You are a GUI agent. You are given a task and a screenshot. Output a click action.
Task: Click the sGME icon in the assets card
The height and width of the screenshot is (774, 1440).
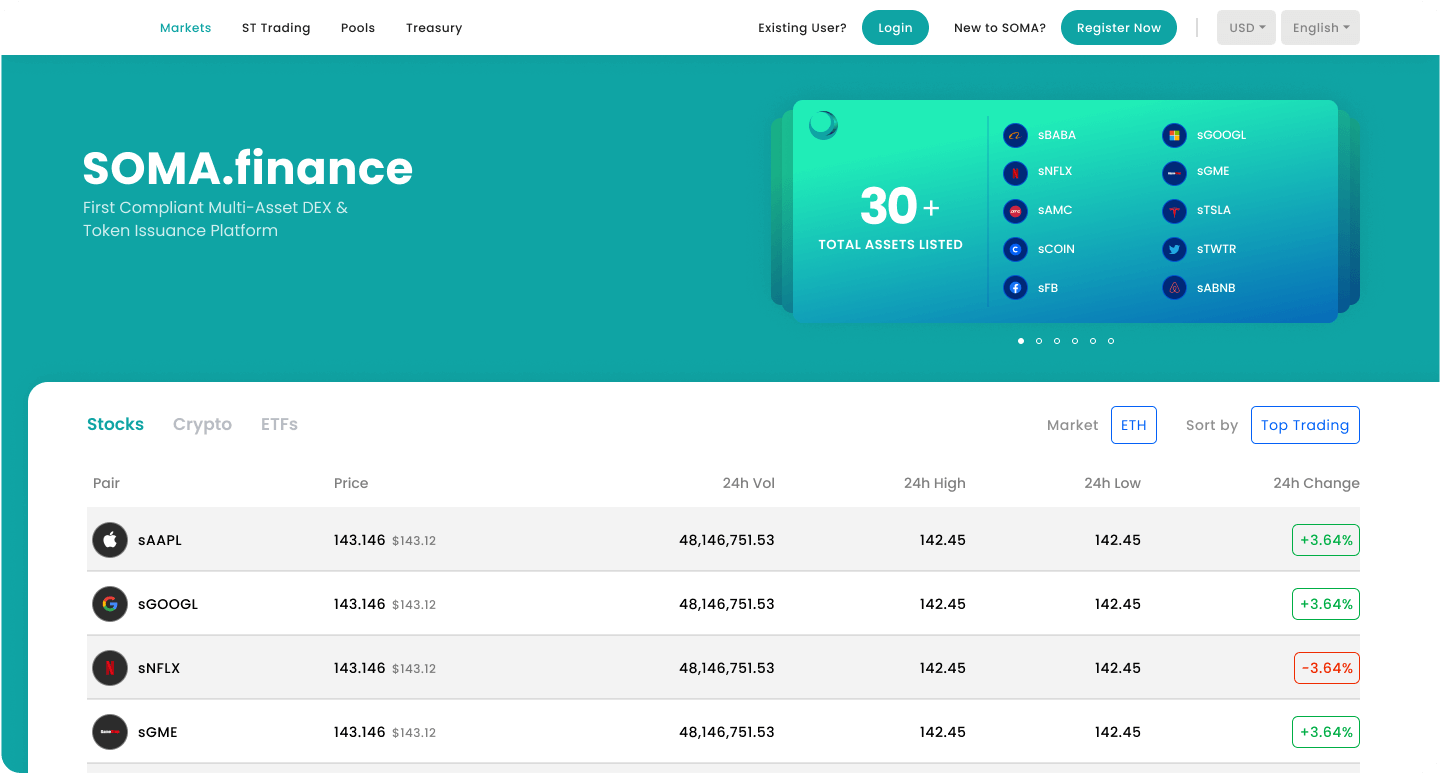1174,173
